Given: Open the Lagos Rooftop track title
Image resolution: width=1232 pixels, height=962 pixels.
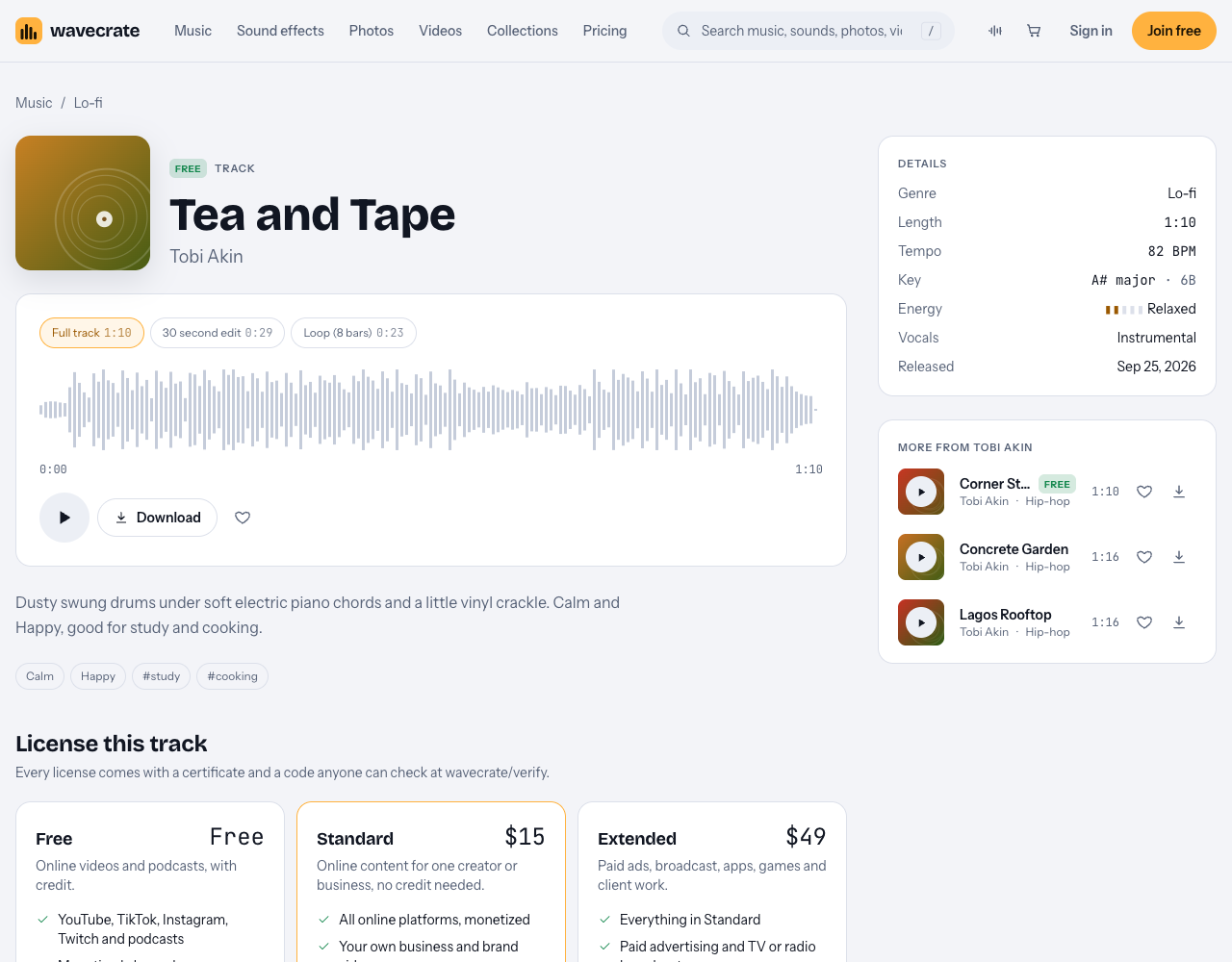Looking at the screenshot, I should 1005,615.
